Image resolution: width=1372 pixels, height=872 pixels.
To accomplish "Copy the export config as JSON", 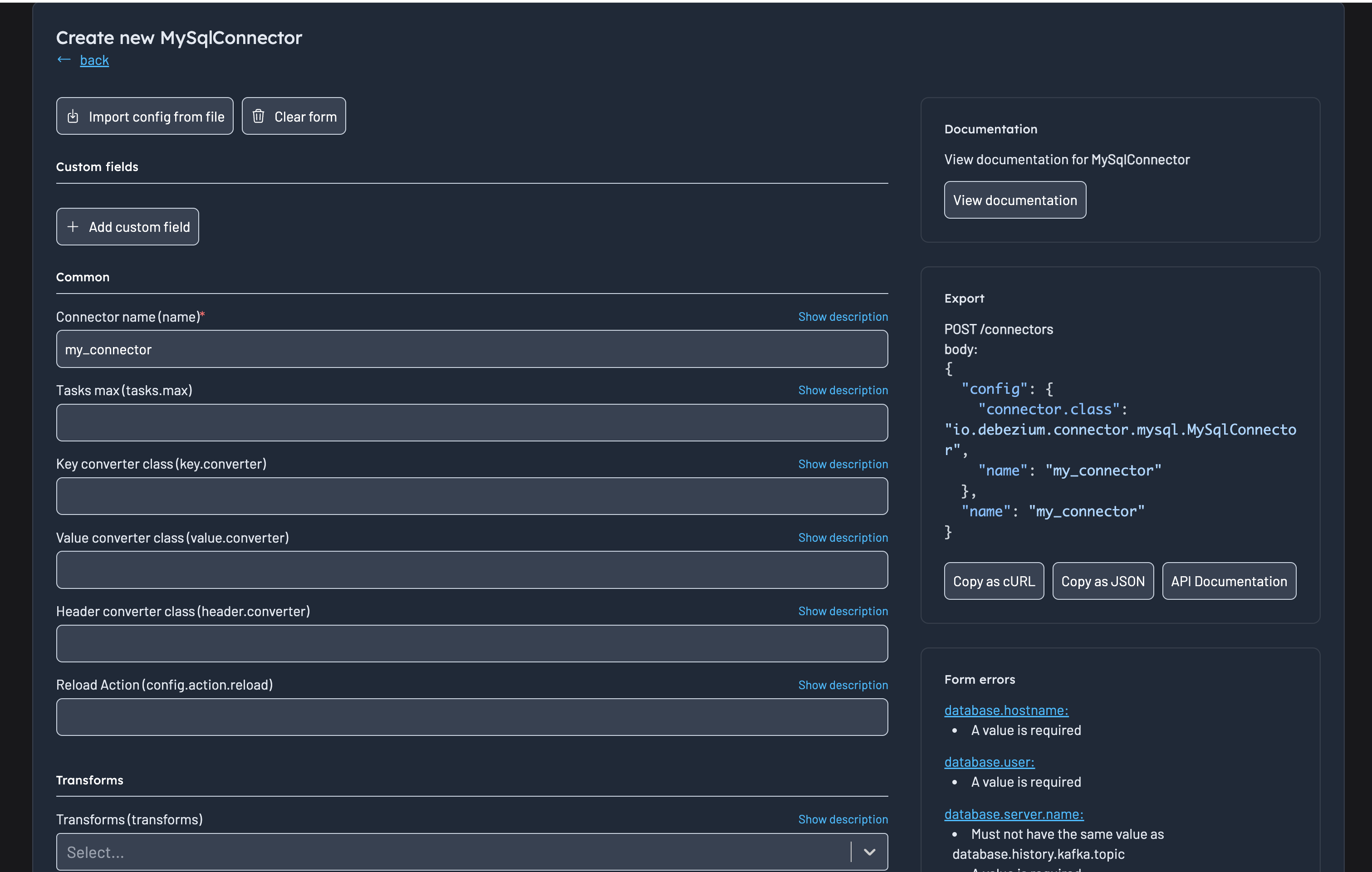I will pyautogui.click(x=1103, y=581).
